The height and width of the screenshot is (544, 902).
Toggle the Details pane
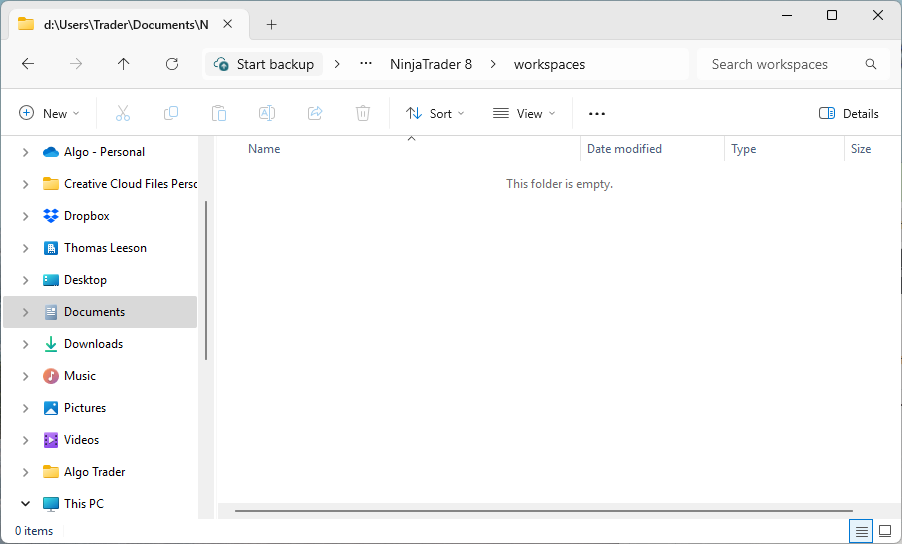849,113
